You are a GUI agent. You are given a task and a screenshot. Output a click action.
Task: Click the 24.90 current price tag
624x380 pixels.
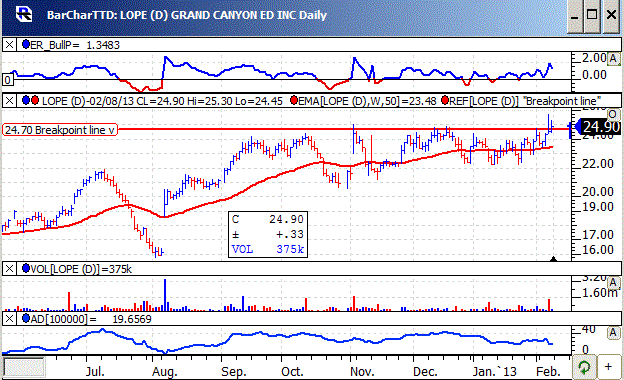point(601,127)
